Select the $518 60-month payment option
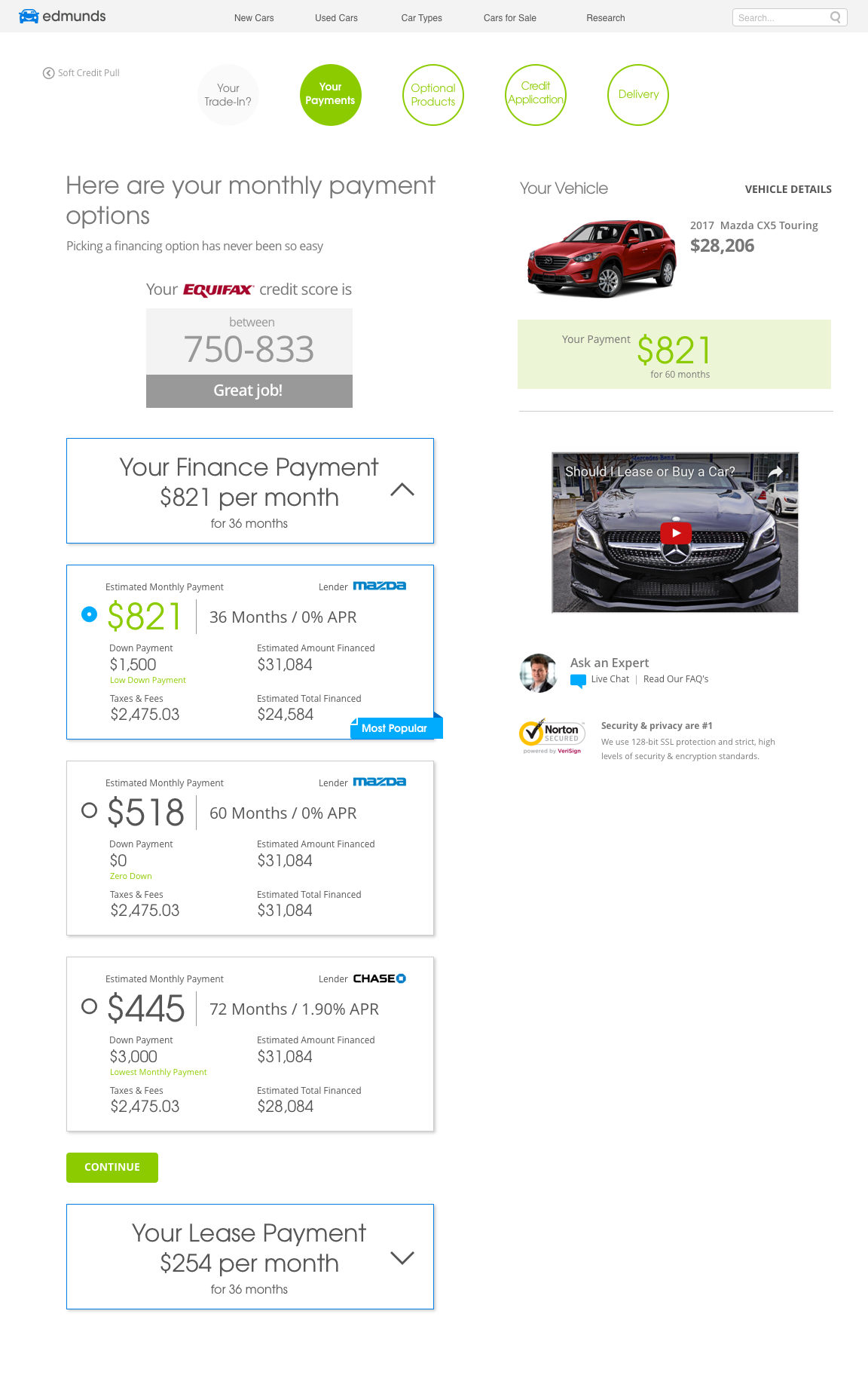Image resolution: width=868 pixels, height=1375 pixels. click(x=89, y=810)
